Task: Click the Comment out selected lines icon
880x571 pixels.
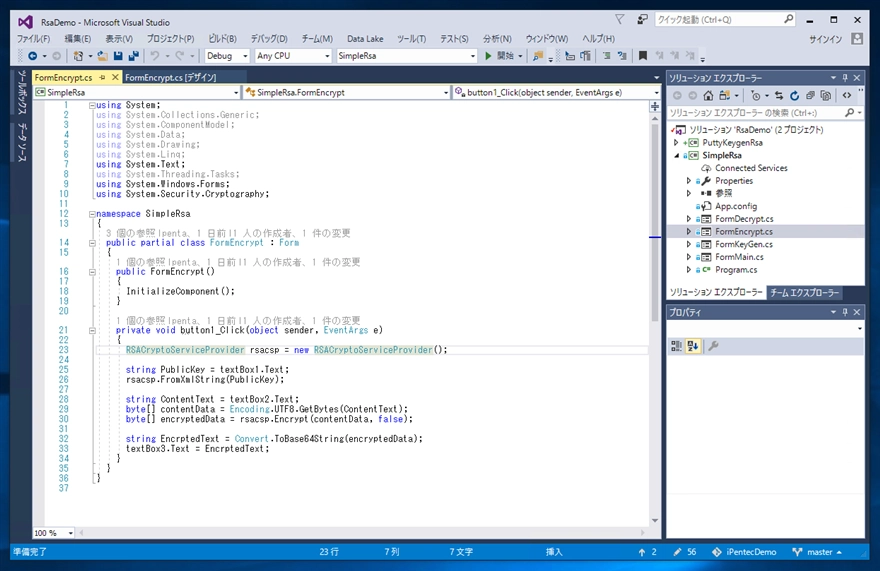Action: [606, 56]
